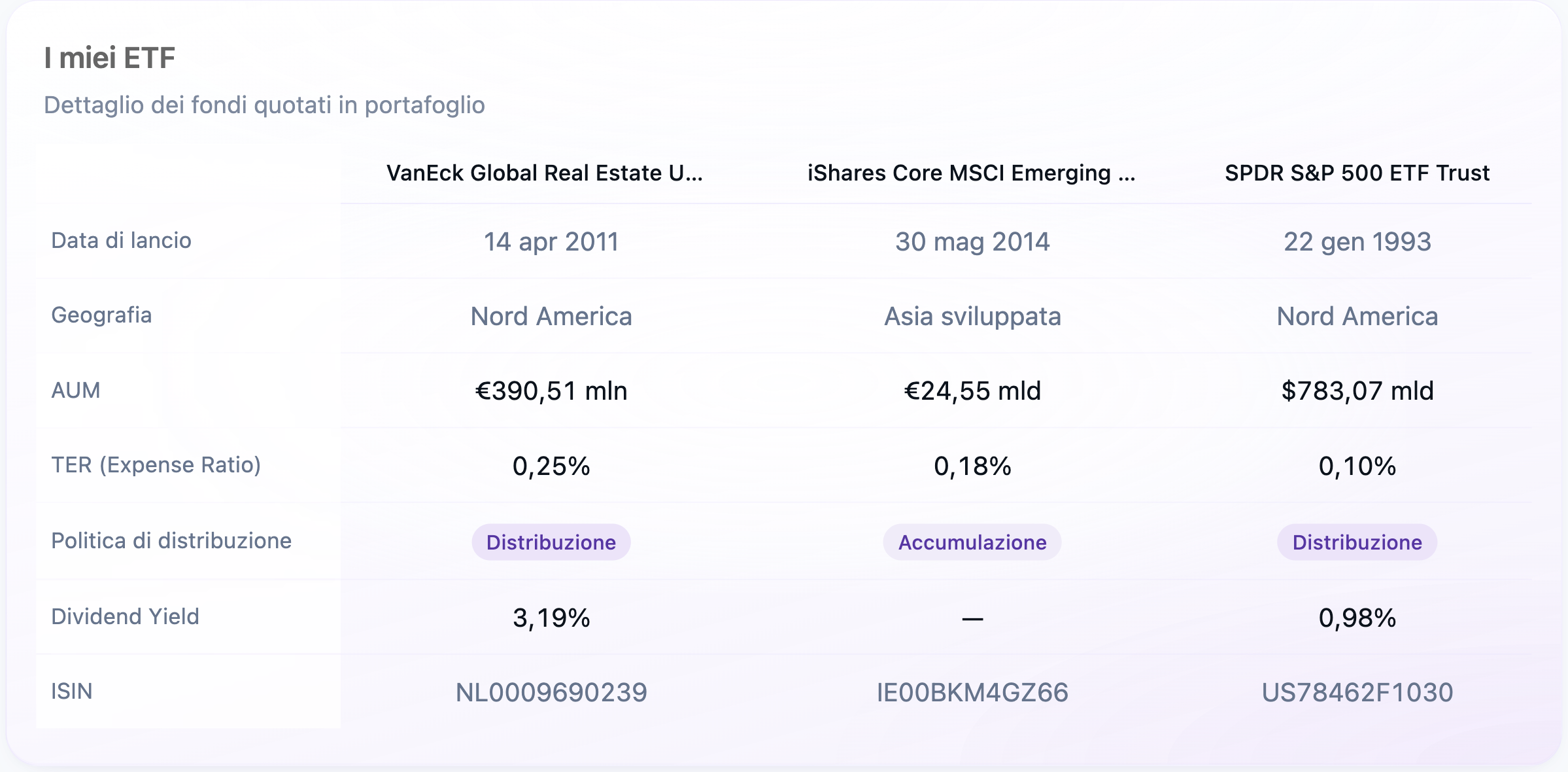Select the ISIN IE00BKM4GZ66 value

coord(972,692)
